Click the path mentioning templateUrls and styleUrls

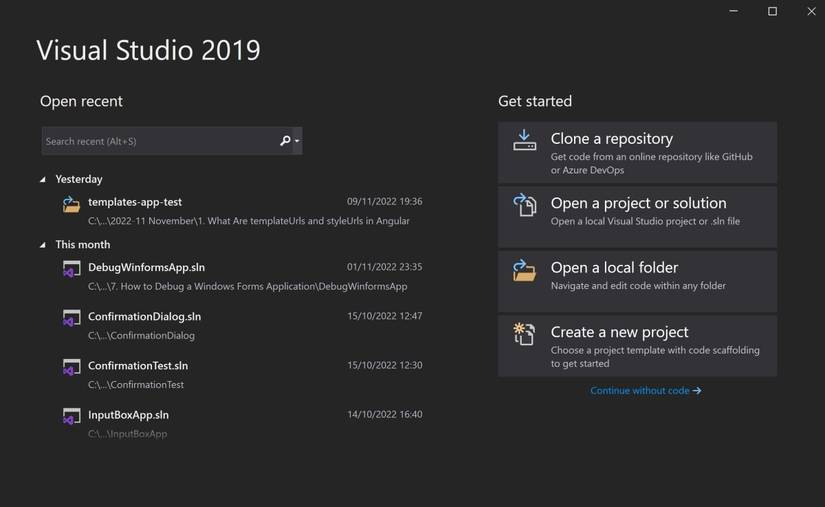(249, 221)
